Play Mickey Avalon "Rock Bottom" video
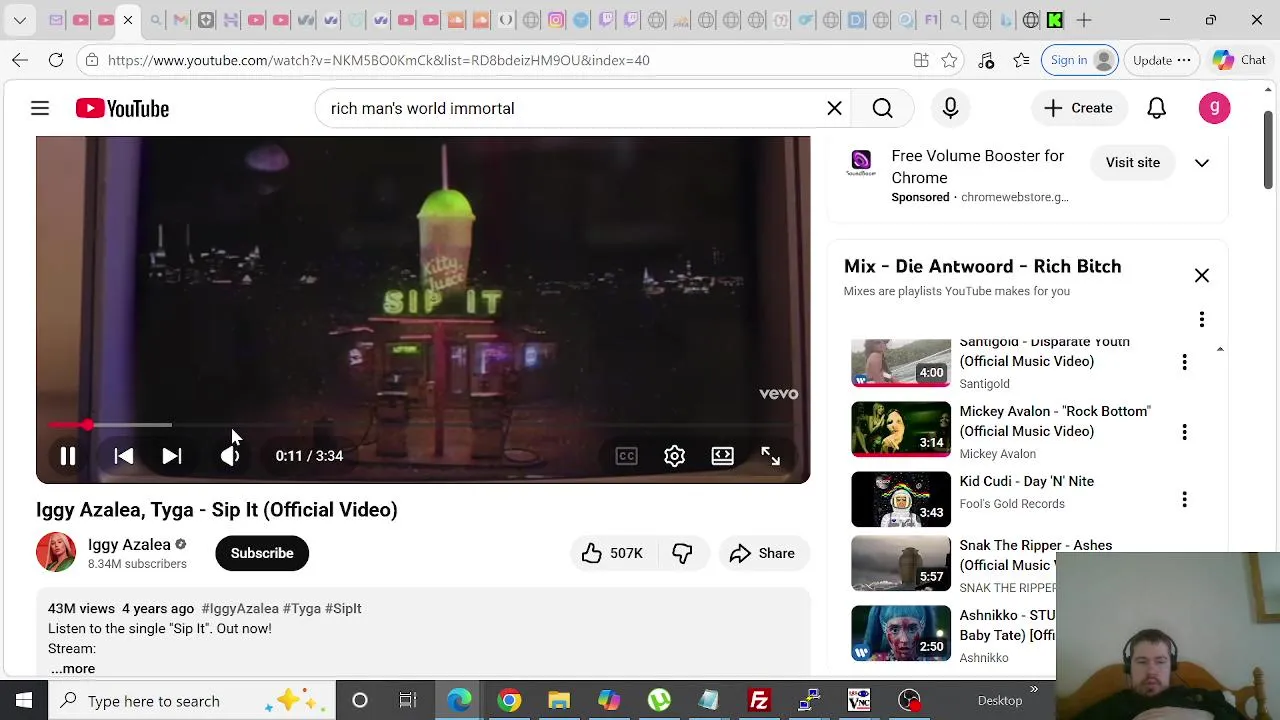 click(901, 429)
